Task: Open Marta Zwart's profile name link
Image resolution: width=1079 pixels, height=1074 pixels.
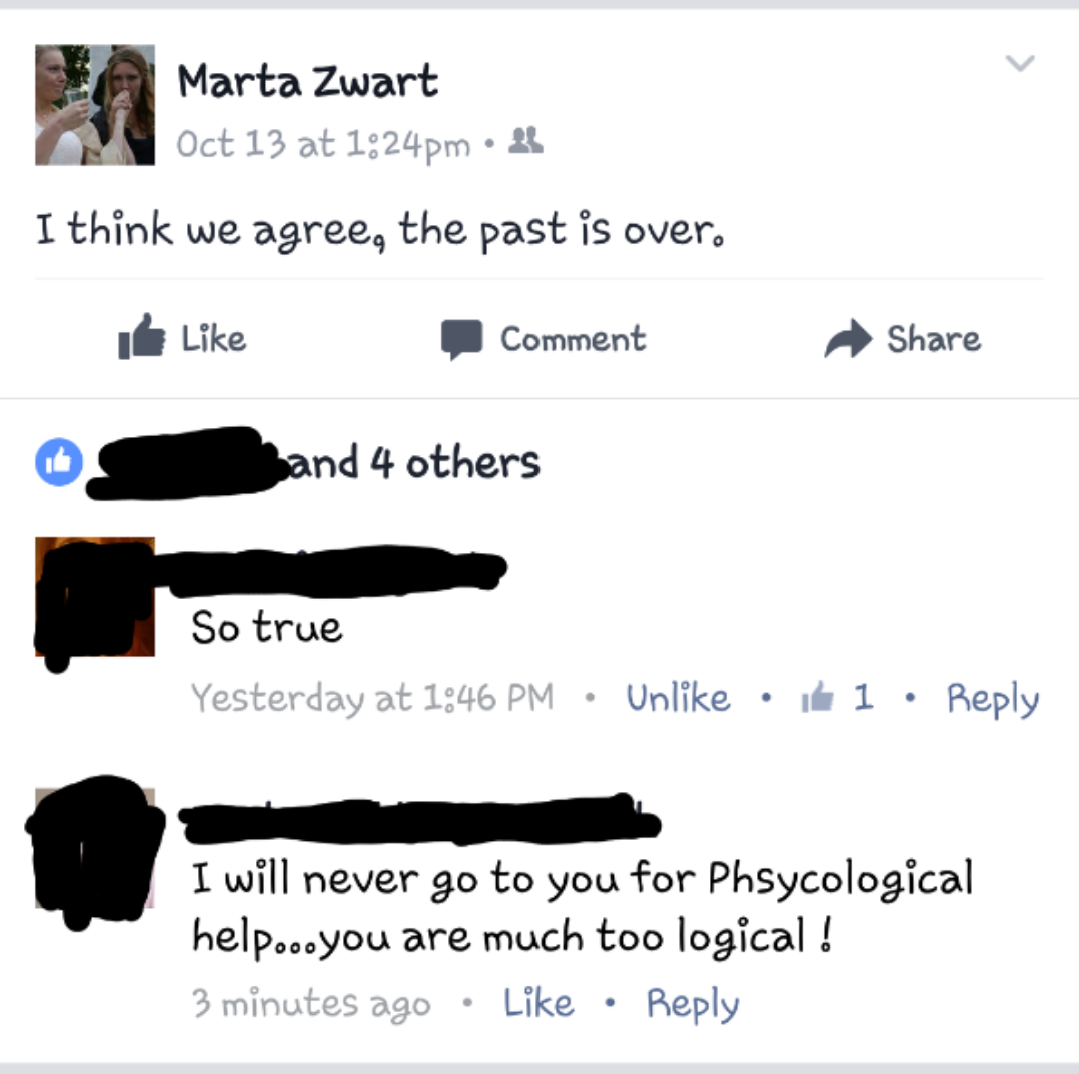Action: click(308, 81)
